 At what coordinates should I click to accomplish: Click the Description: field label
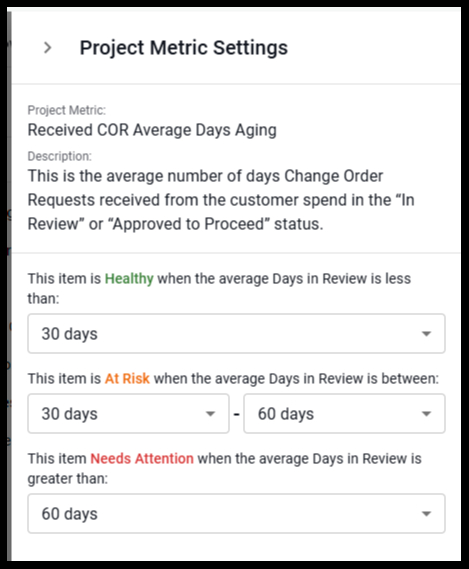tap(60, 156)
